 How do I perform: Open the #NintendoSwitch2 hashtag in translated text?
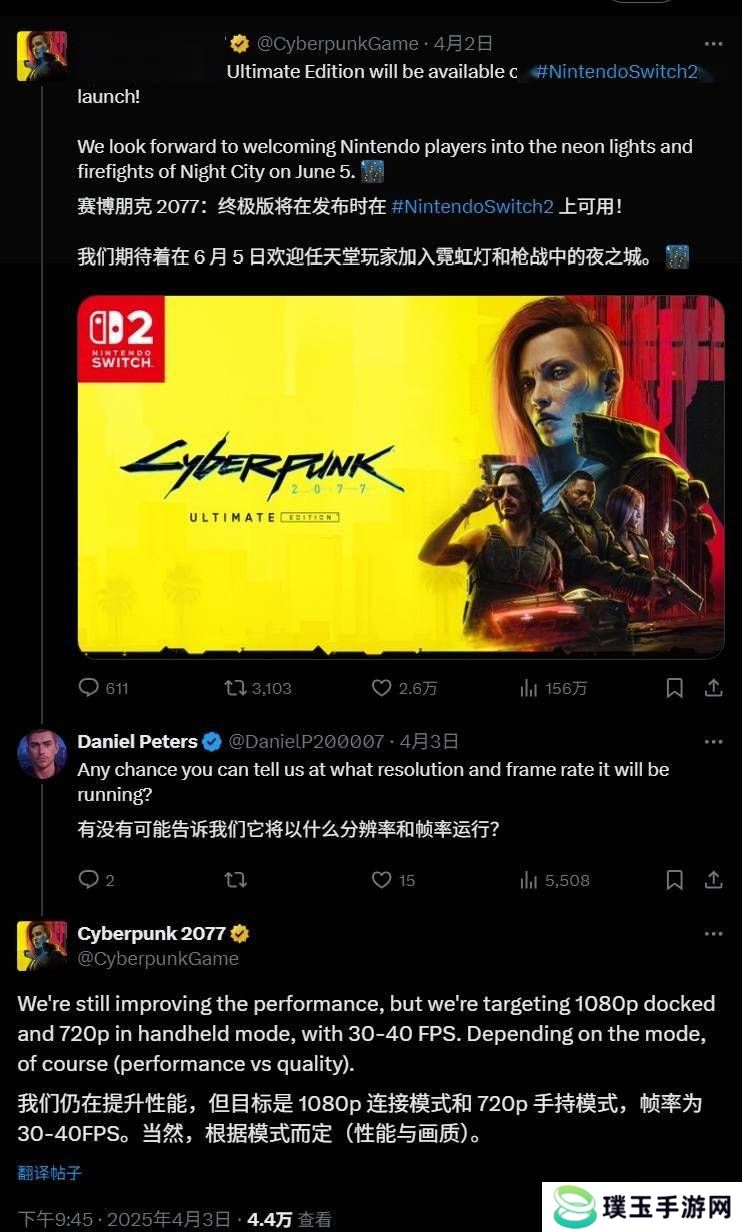coord(472,207)
